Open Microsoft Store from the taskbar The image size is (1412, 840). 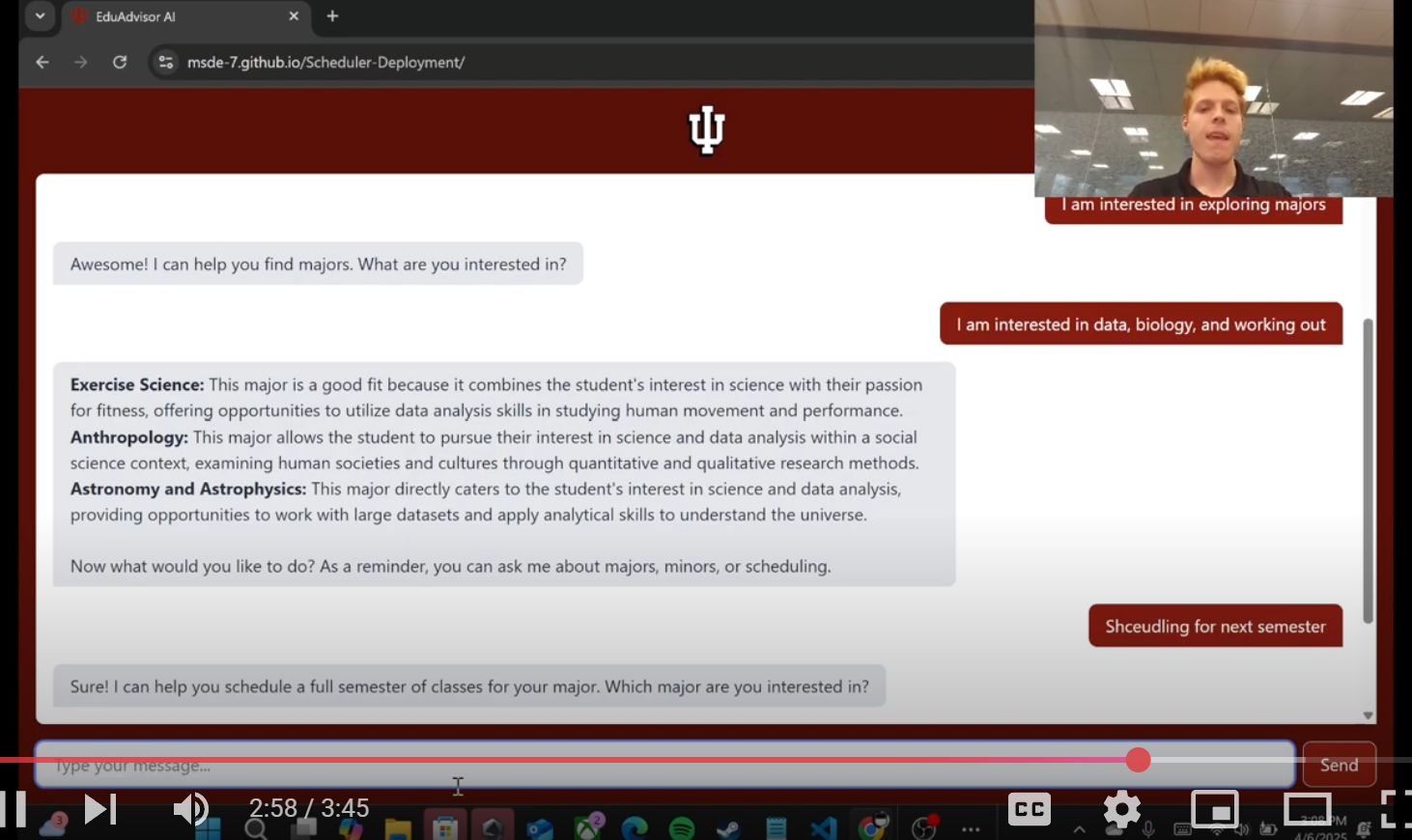(x=445, y=828)
